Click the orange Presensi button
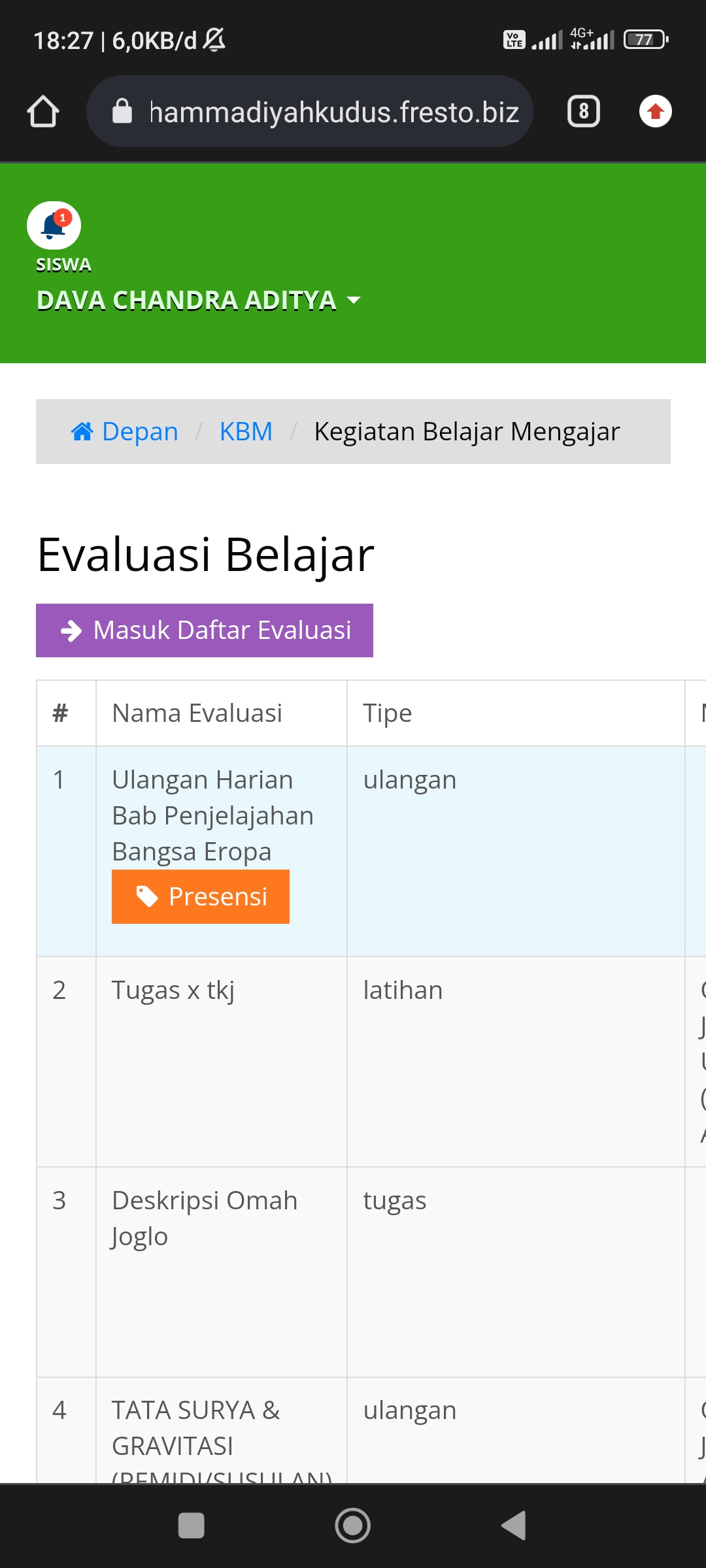Screen dimensions: 706x1568 coord(201,896)
